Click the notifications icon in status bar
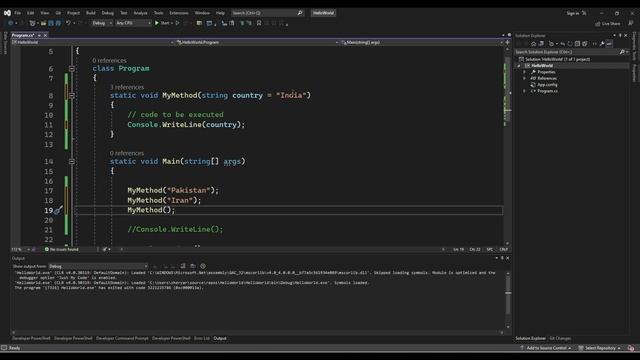The height and width of the screenshot is (360, 640). [631, 348]
